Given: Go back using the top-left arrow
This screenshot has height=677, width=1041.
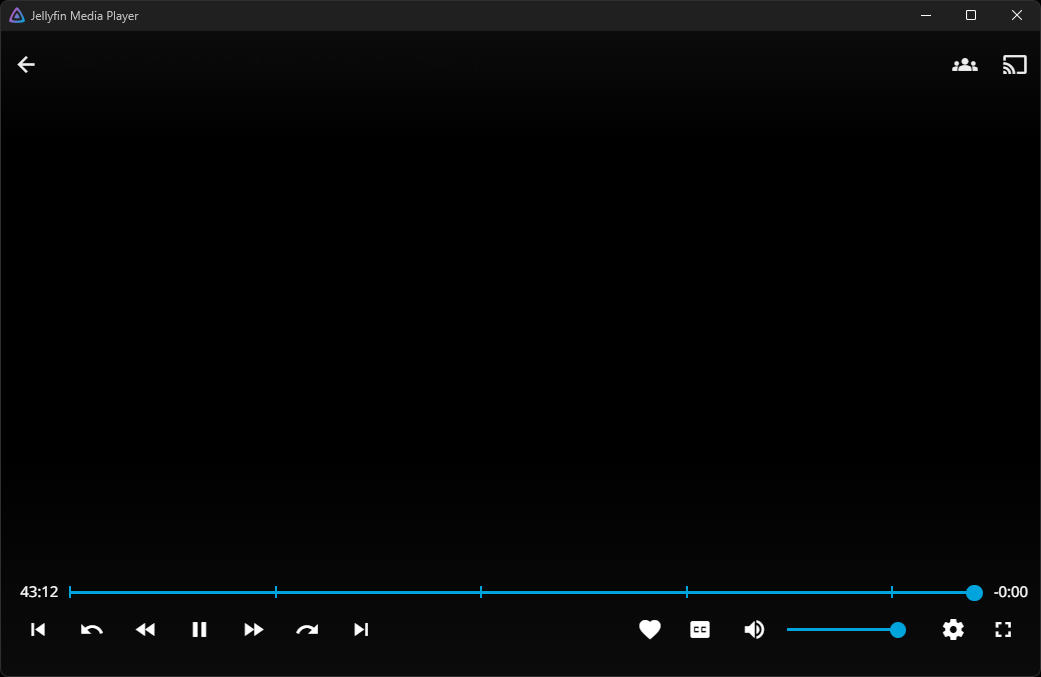Looking at the screenshot, I should click(x=26, y=65).
